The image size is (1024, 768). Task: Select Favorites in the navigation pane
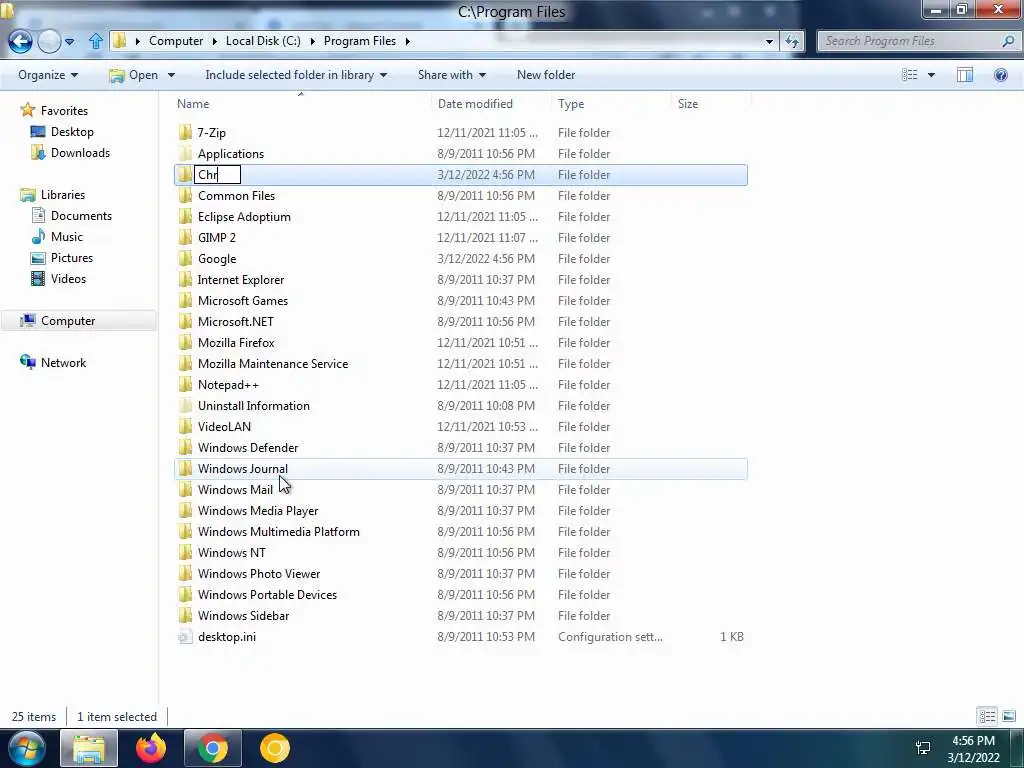click(64, 111)
